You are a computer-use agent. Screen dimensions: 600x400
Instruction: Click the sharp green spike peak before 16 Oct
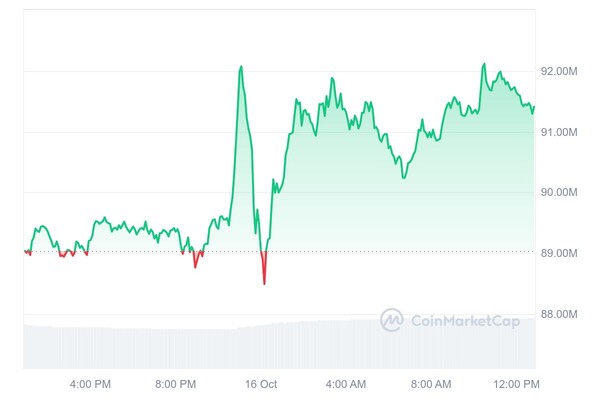[x=241, y=67]
